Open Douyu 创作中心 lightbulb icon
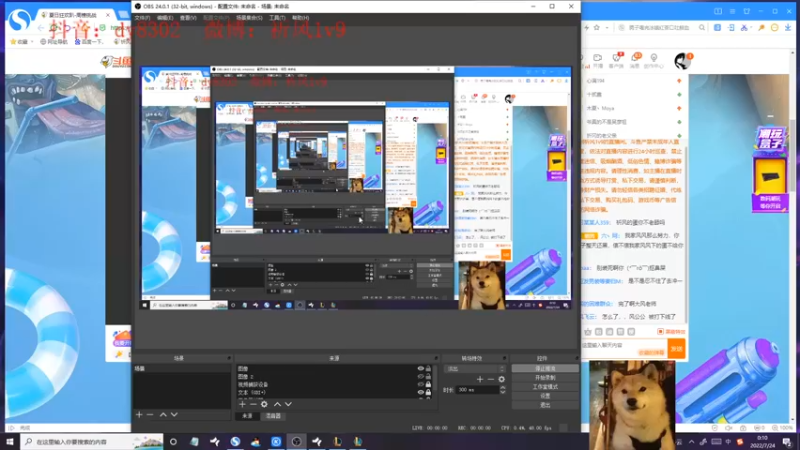The image size is (800, 450). coord(654,61)
